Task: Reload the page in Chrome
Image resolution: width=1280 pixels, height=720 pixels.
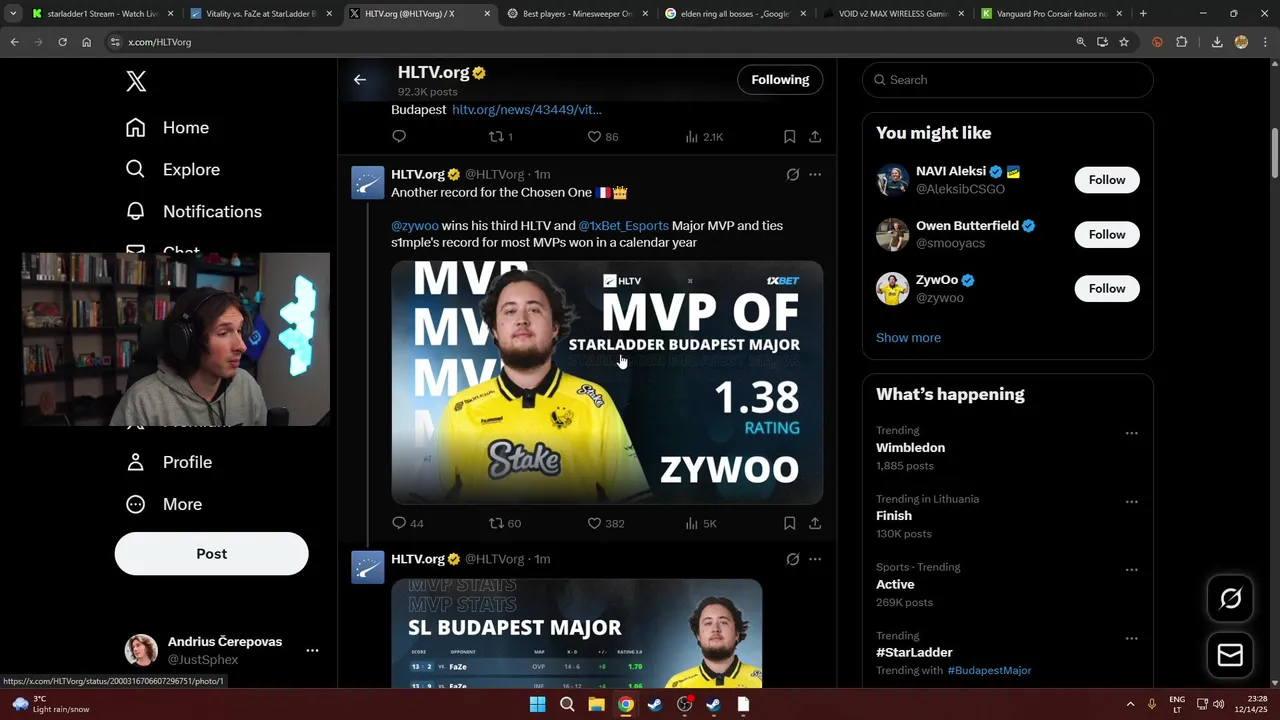Action: 62,42
